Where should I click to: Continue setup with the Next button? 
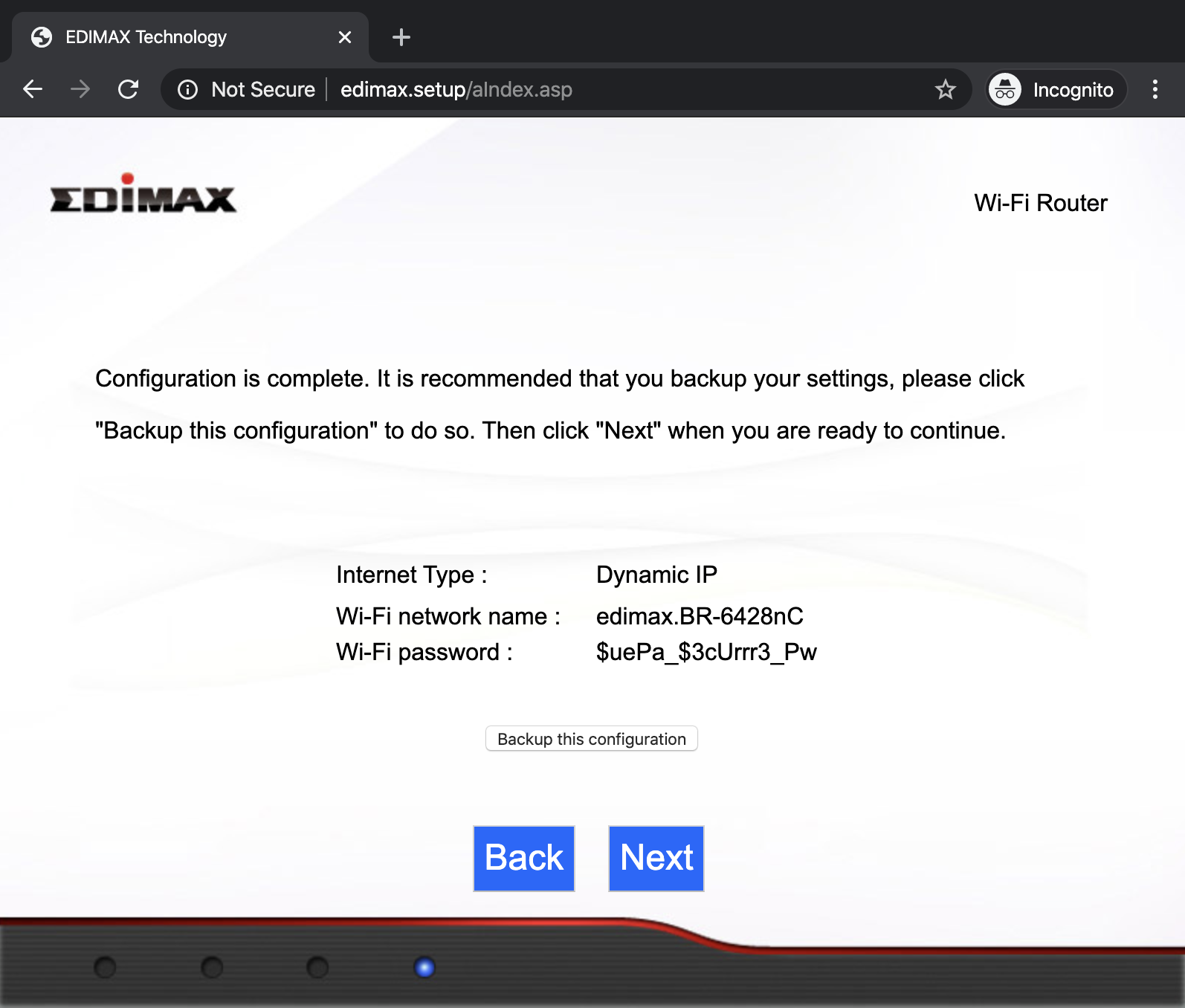pos(656,859)
